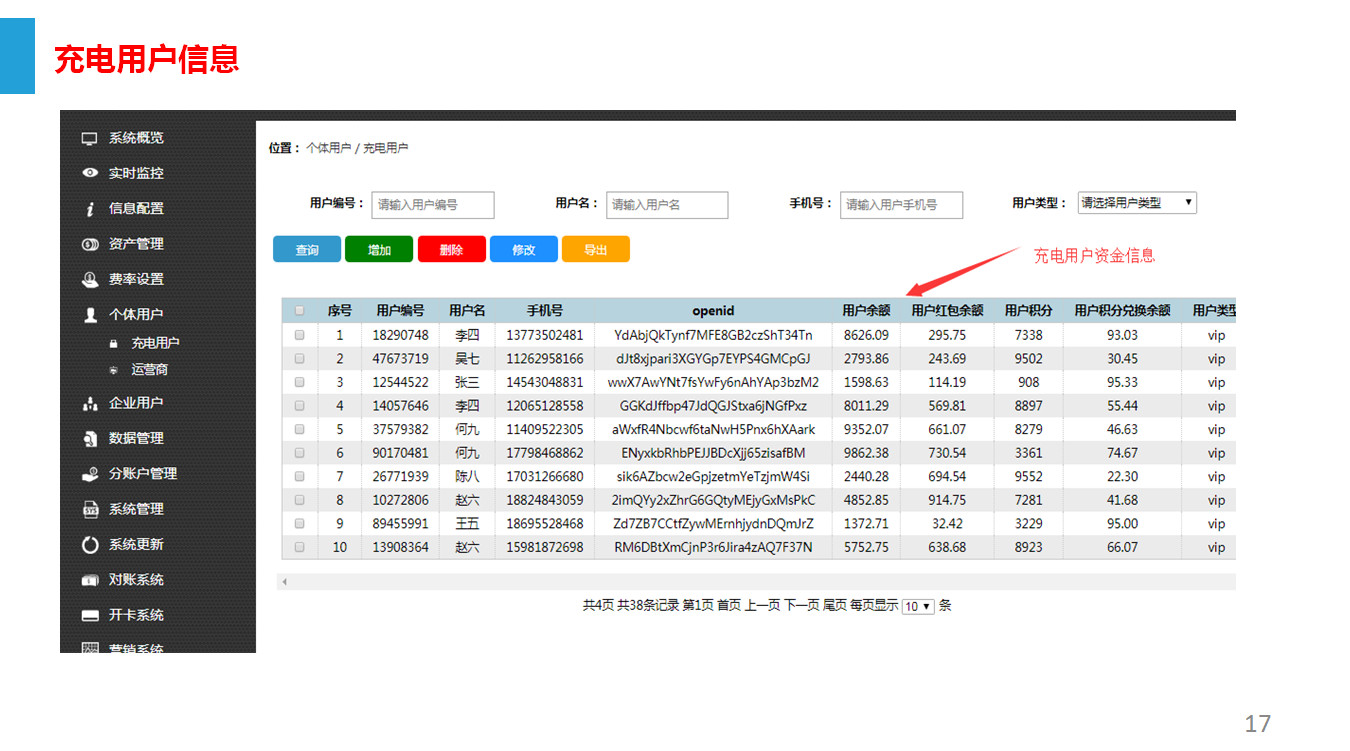Check the row checkbox for user 37579382
This screenshot has height=751, width=1350.
299,429
